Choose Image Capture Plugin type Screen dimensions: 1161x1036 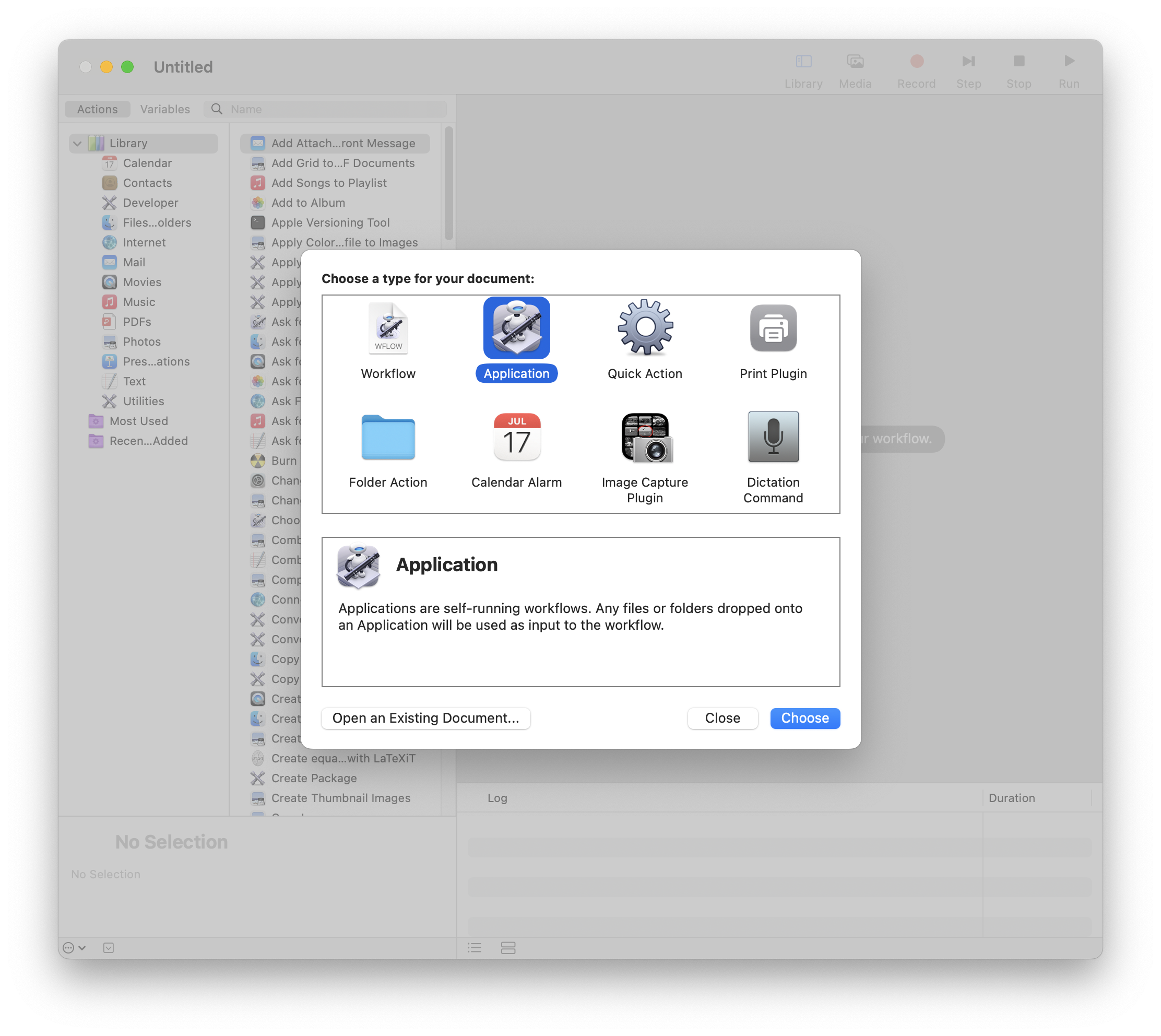click(x=645, y=437)
